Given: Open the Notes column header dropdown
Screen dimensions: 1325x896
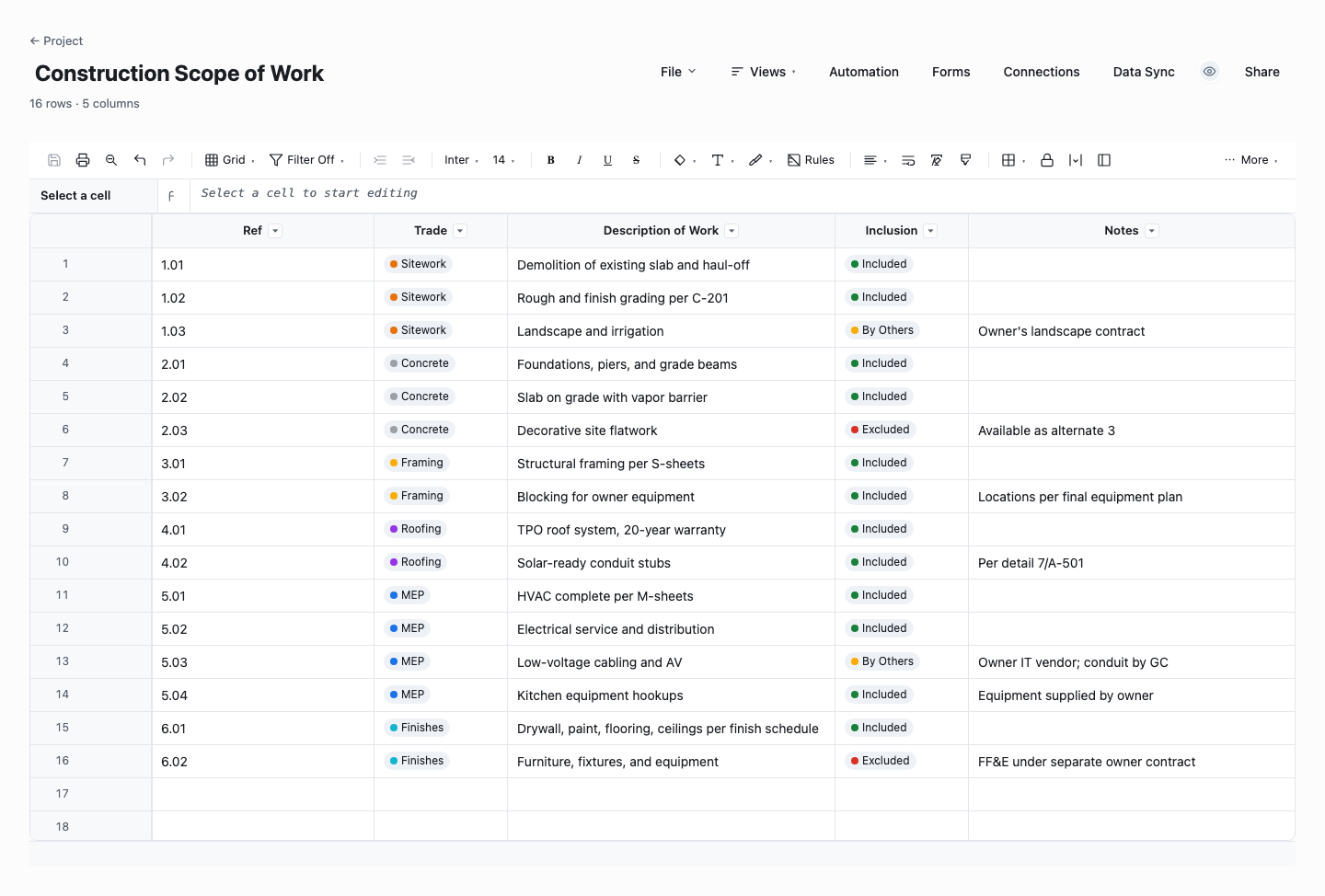Looking at the screenshot, I should point(1152,231).
